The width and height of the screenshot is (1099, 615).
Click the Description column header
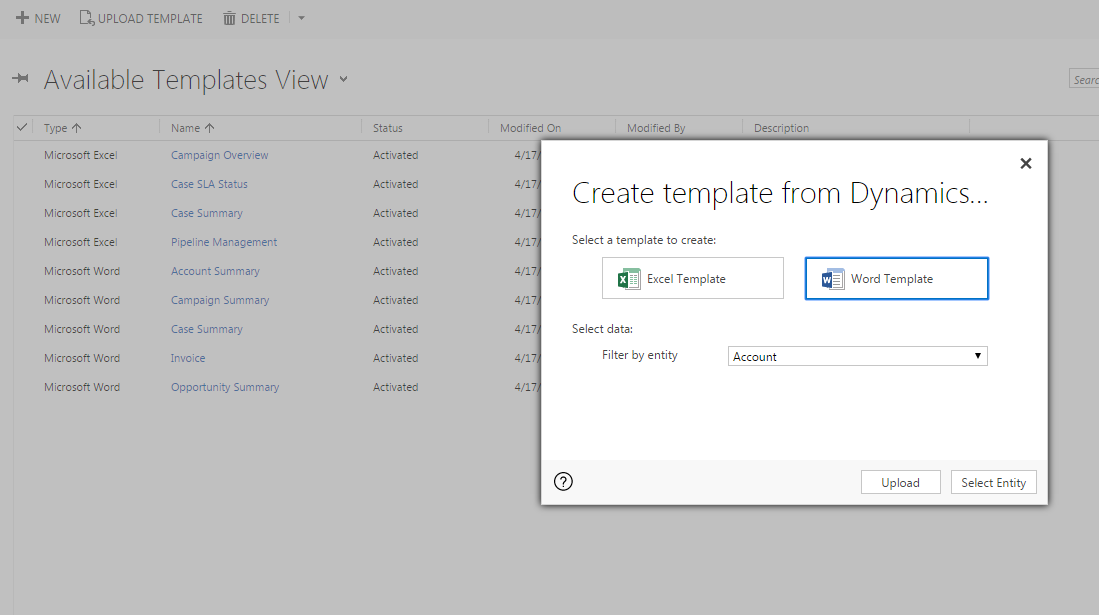[x=781, y=128]
